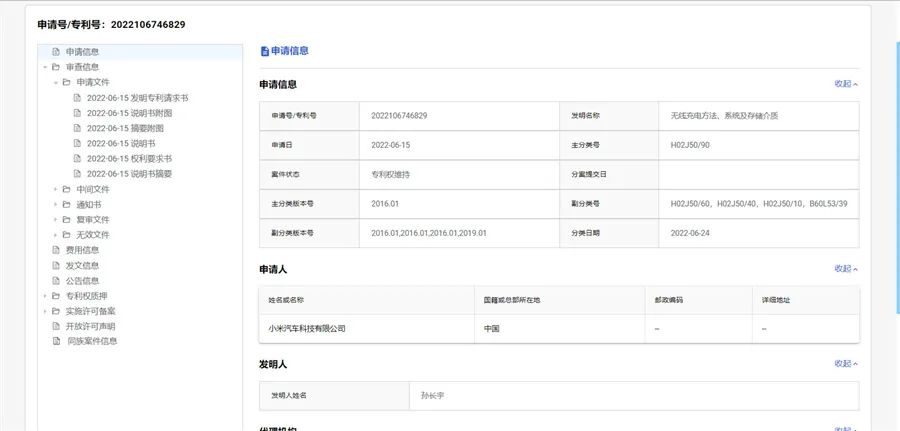The height and width of the screenshot is (431, 900).
Task: Expand the 实施许可备案 tree node arrow
Action: pos(44,311)
